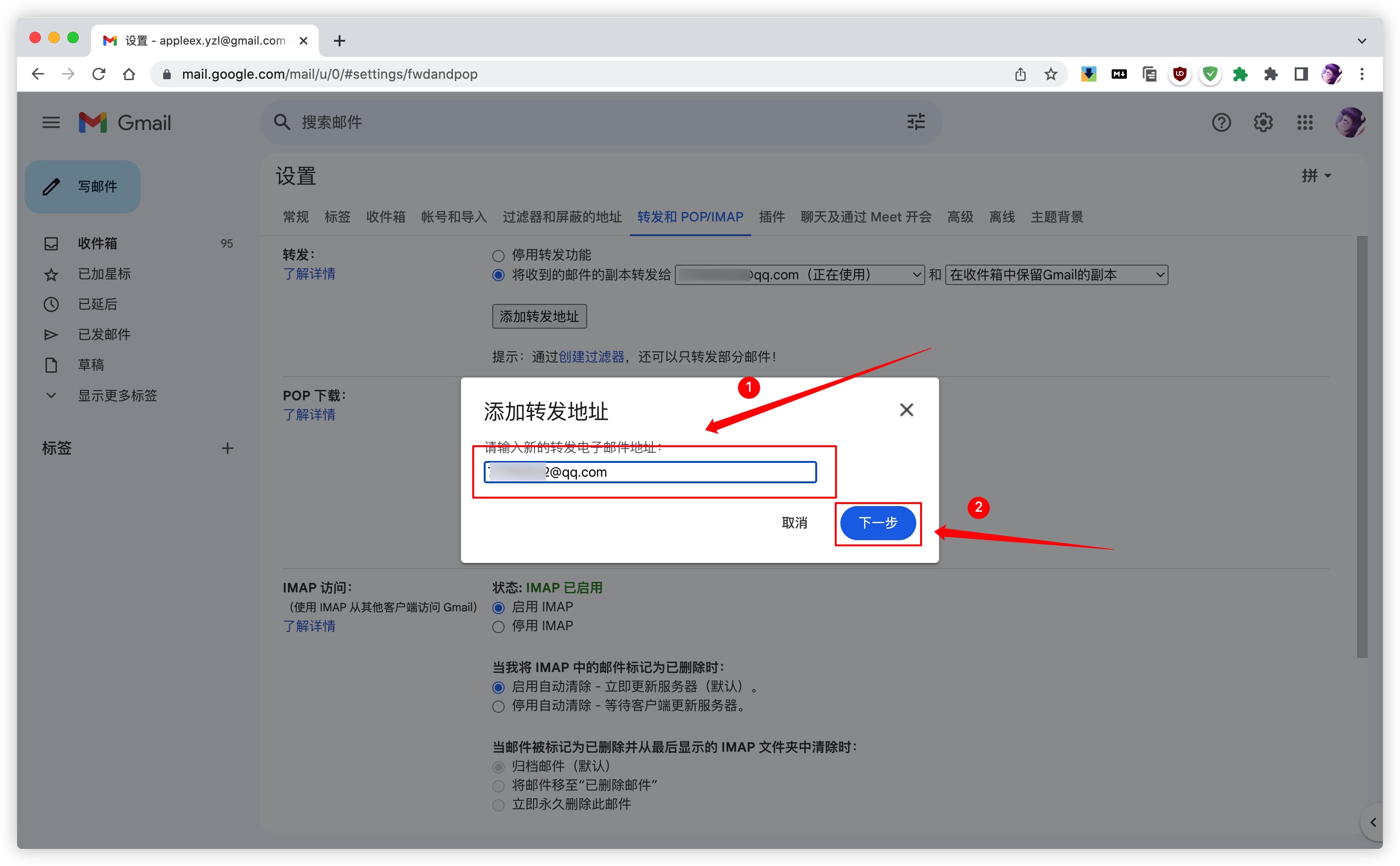Click the 下一步 button

pos(877,522)
